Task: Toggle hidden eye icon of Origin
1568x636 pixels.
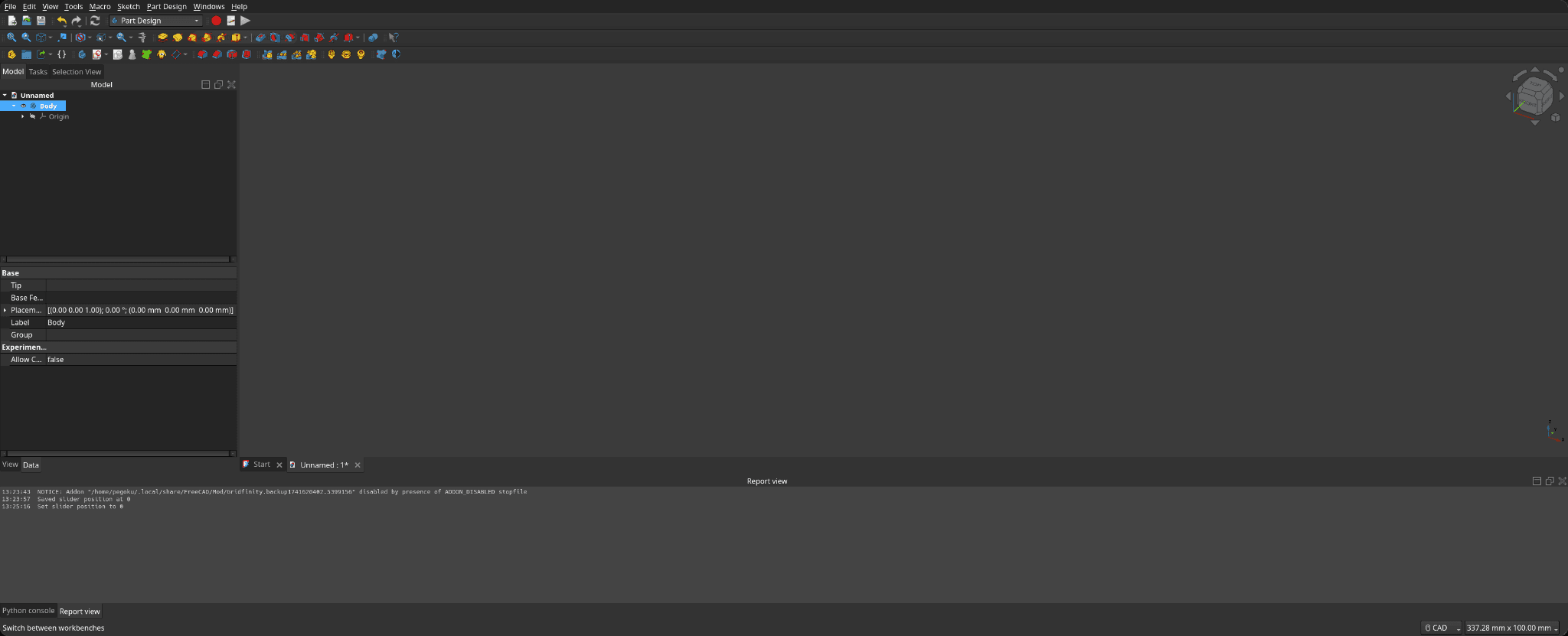Action: point(32,116)
